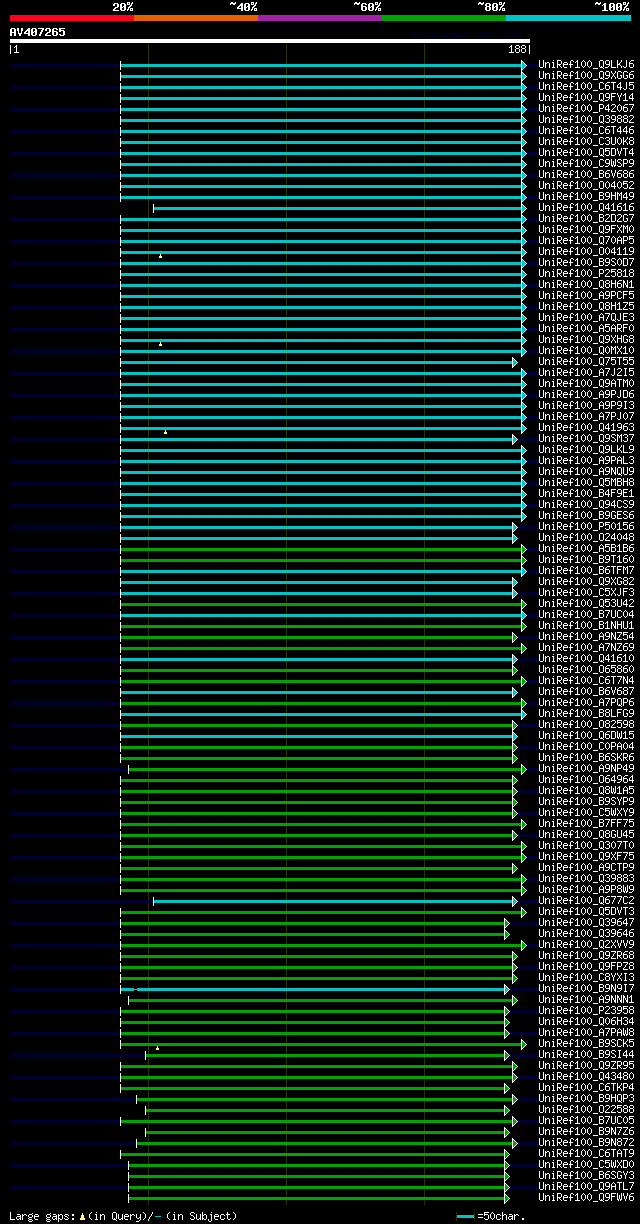The height and width of the screenshot is (1224, 640).
Task: Click the UniRef100_A5B1B6 label
Action: tap(586, 549)
